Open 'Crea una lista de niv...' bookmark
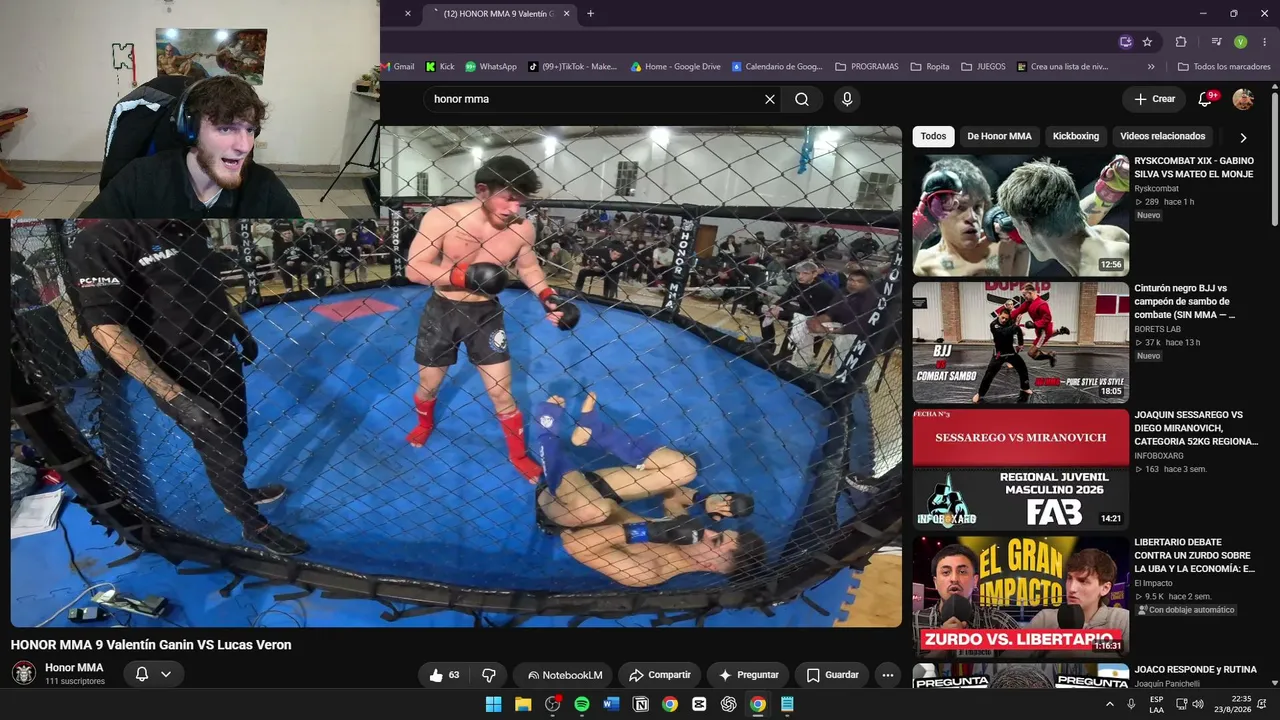This screenshot has height=720, width=1280. point(1062,67)
